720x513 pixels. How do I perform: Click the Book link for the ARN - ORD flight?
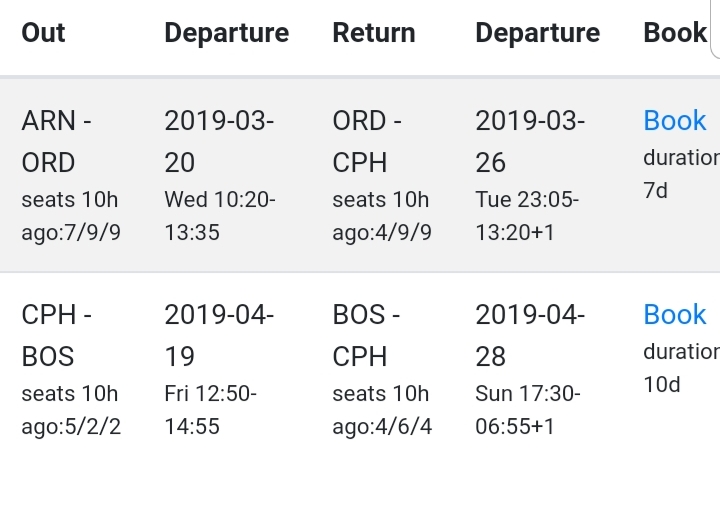[x=675, y=121]
